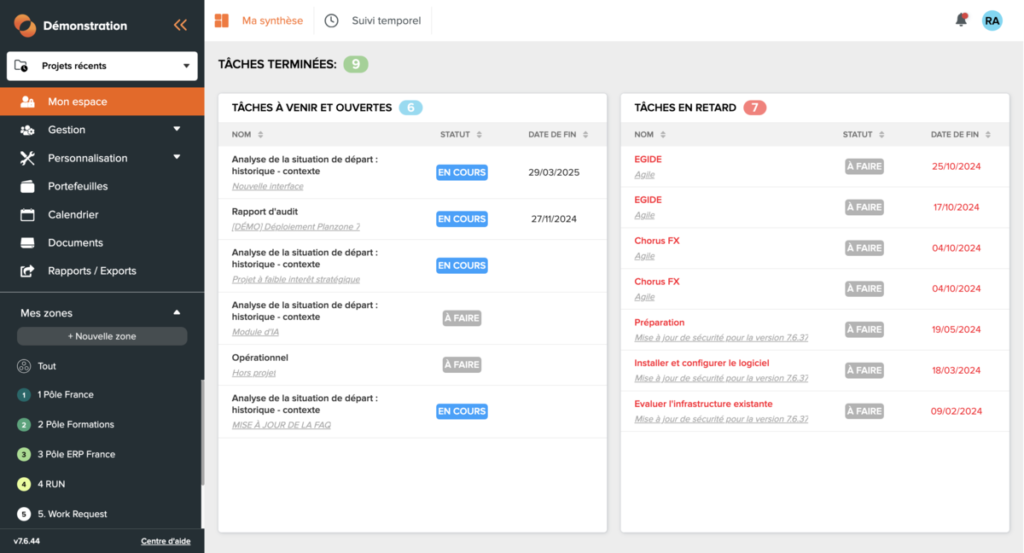The width and height of the screenshot is (1024, 553).
Task: Switch to the Suivi temporel tab
Action: (374, 21)
